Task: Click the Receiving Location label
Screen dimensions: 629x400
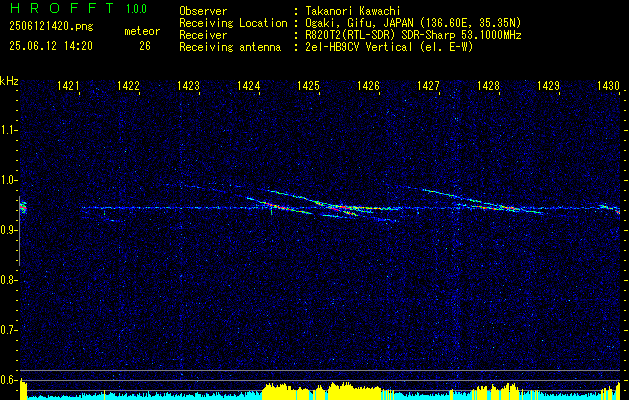Action: coord(233,23)
